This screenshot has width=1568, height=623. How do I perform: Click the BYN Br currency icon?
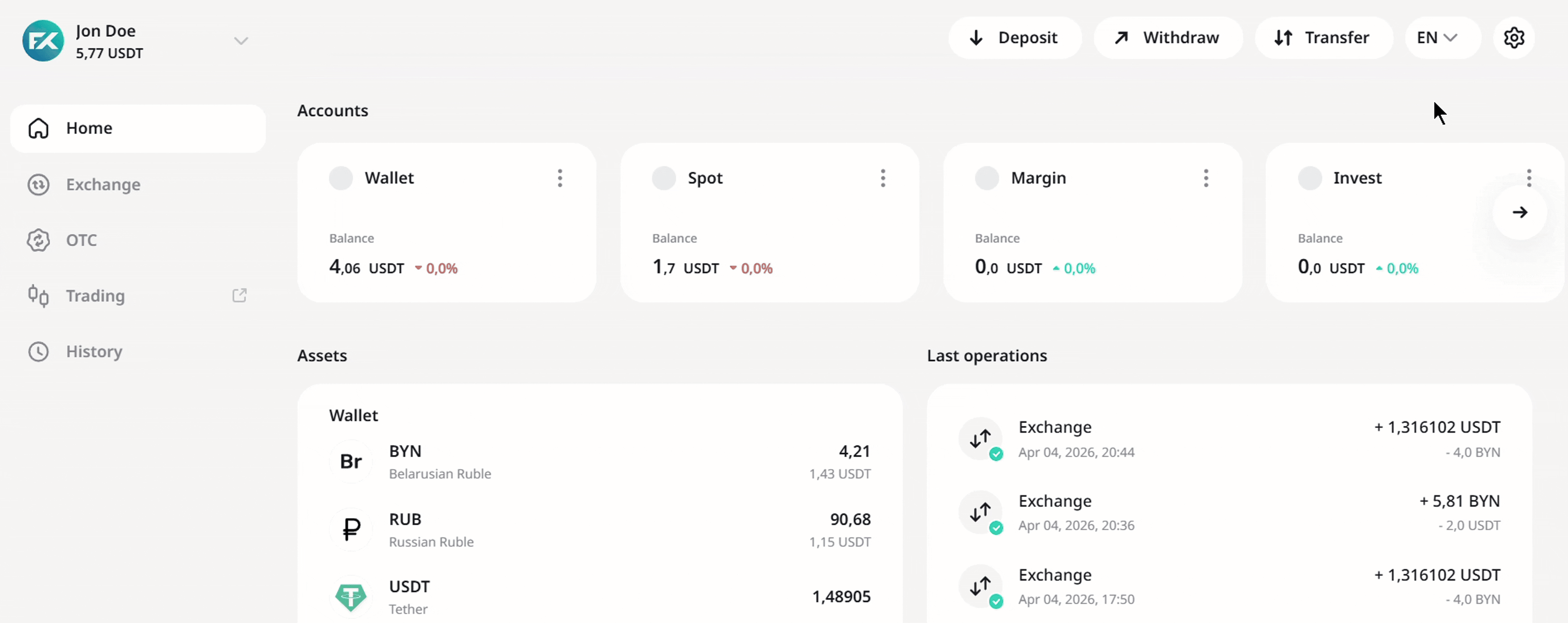tap(351, 461)
